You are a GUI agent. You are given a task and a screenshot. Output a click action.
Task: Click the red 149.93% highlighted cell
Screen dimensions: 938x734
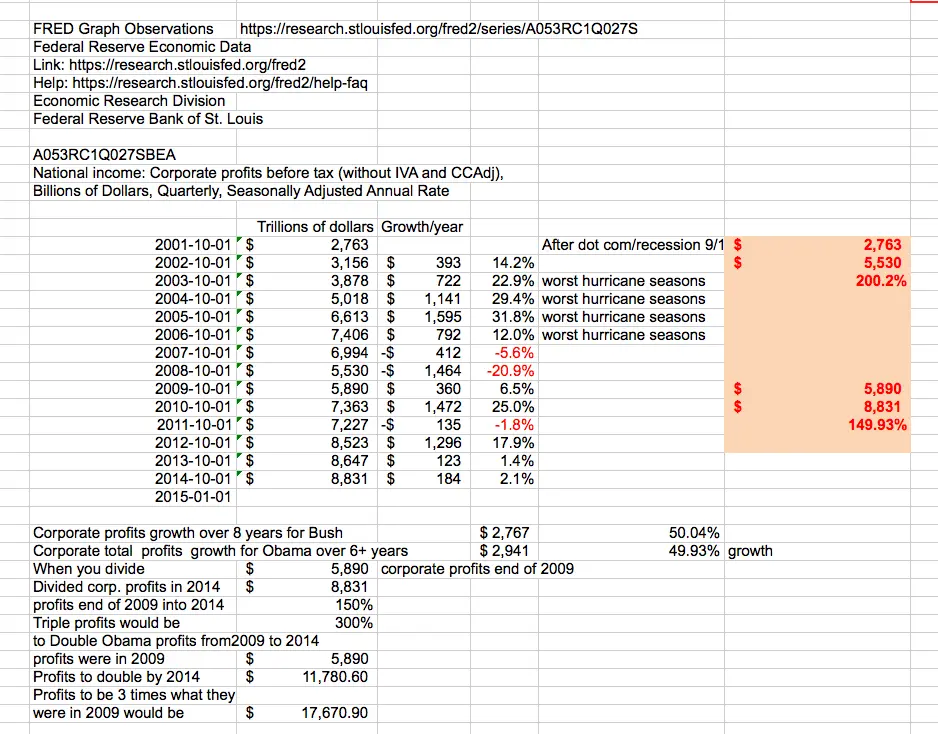tap(878, 425)
